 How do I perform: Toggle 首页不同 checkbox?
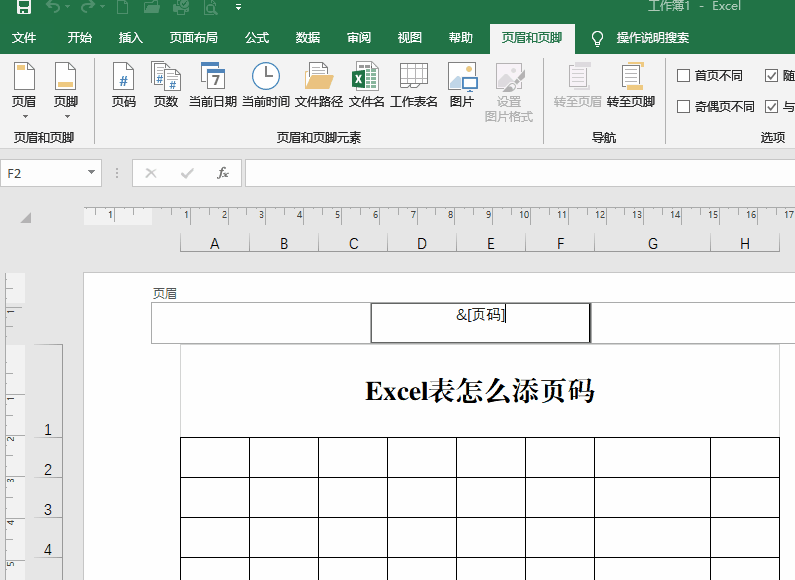(x=683, y=76)
